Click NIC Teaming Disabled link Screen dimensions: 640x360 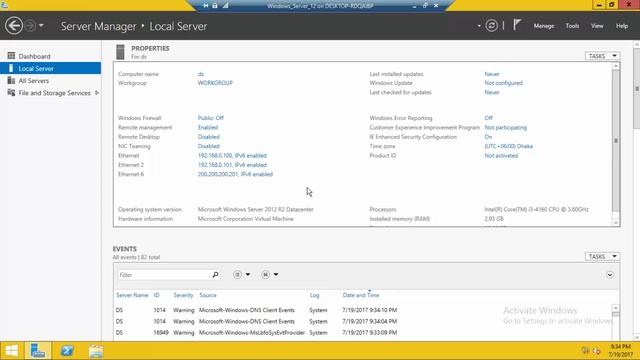tap(209, 146)
